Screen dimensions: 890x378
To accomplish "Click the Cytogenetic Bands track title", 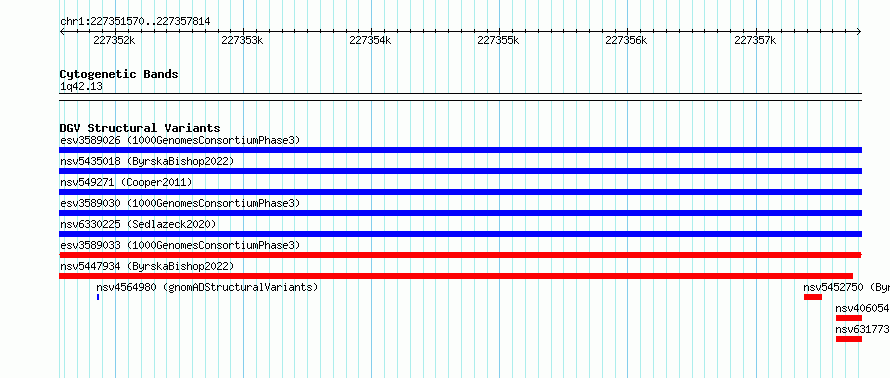I will click(119, 74).
